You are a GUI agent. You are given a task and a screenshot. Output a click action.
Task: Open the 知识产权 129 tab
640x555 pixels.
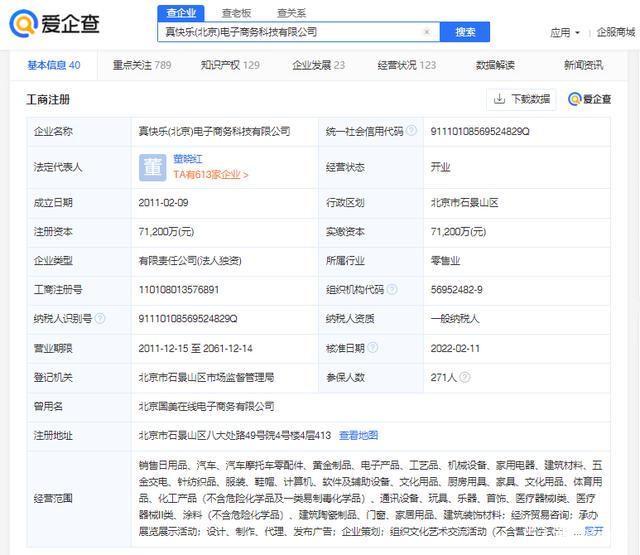[x=230, y=65]
